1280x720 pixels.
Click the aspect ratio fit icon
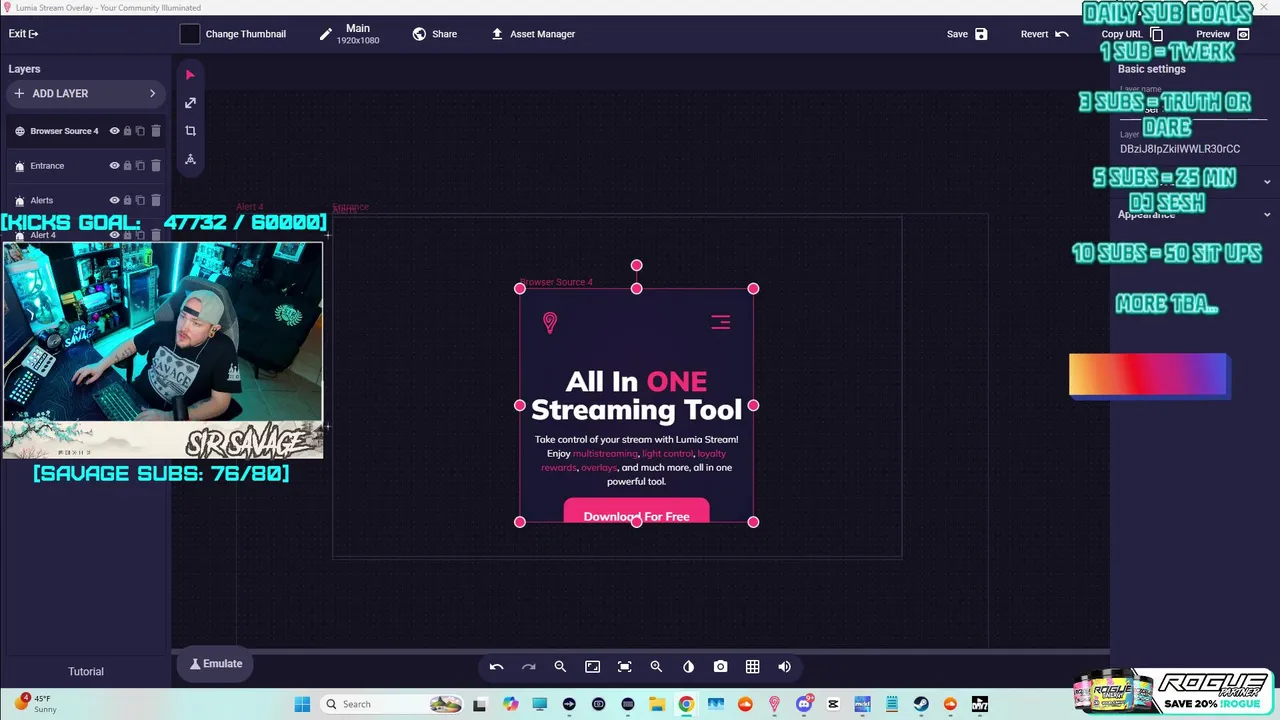(x=592, y=667)
